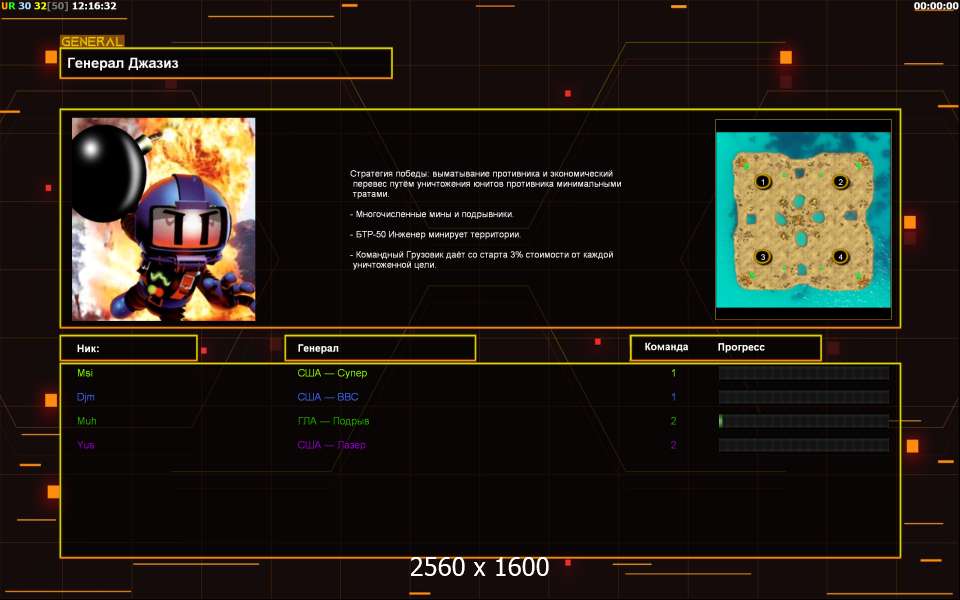
Task: Click the Djm loading progress bar
Action: coord(803,397)
